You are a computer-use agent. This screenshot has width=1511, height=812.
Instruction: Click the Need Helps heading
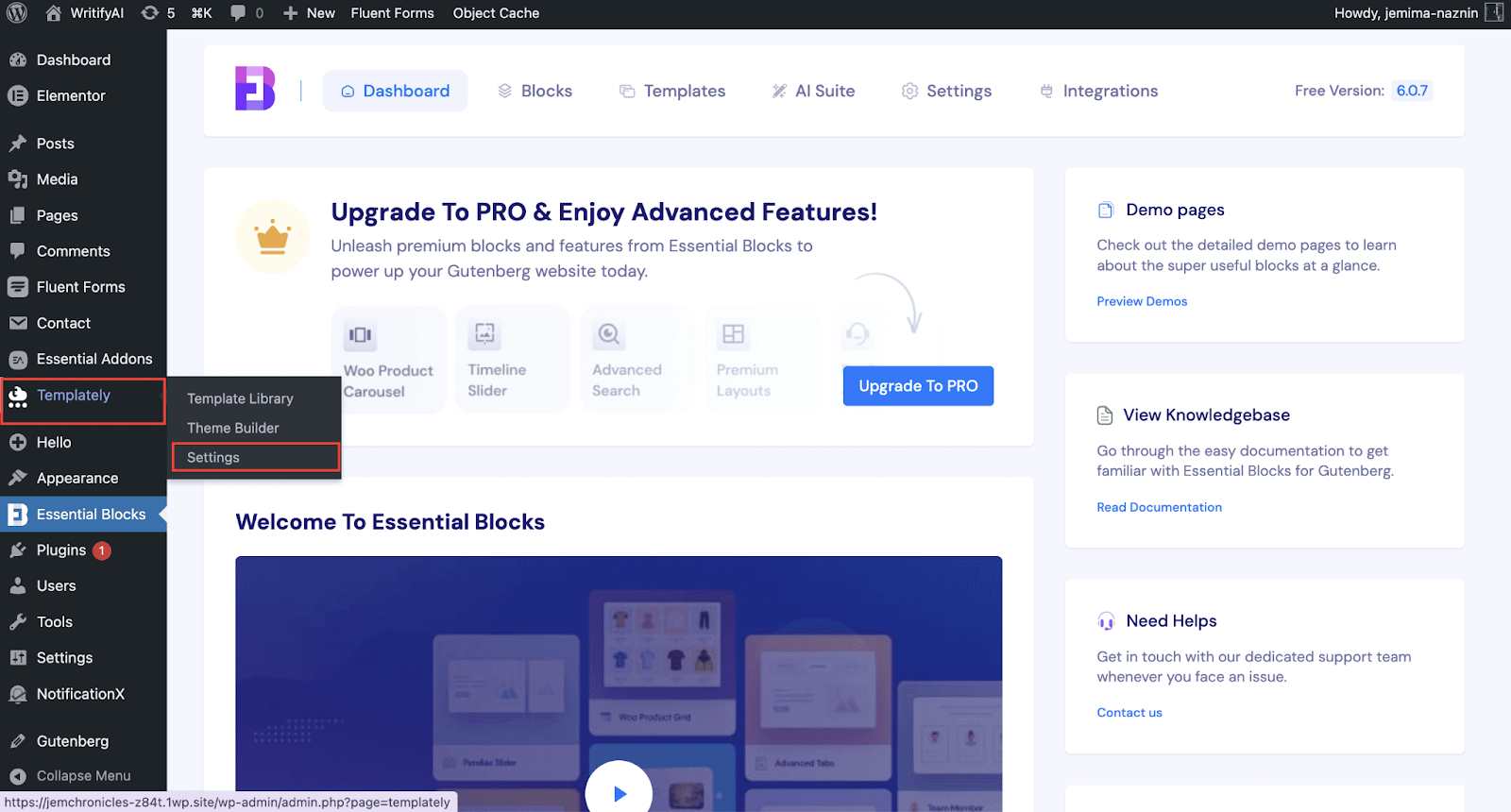pos(1171,621)
